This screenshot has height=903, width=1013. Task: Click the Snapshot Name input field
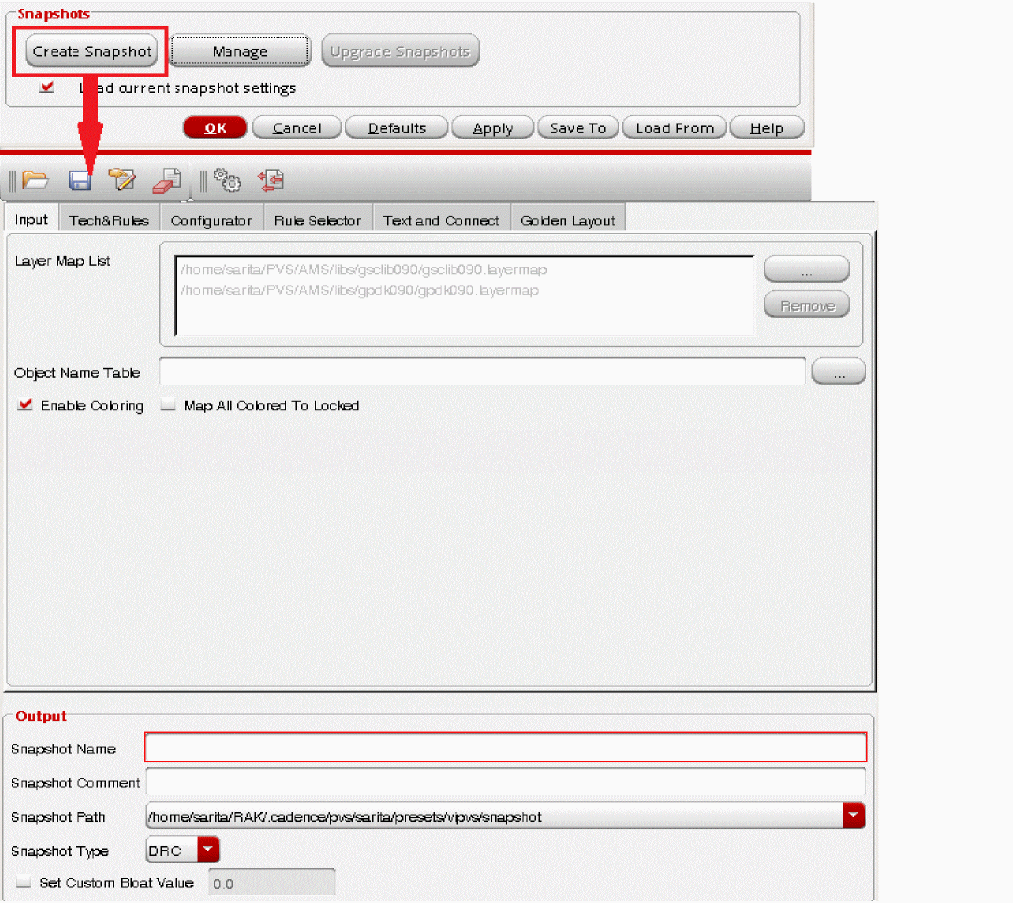click(x=505, y=747)
